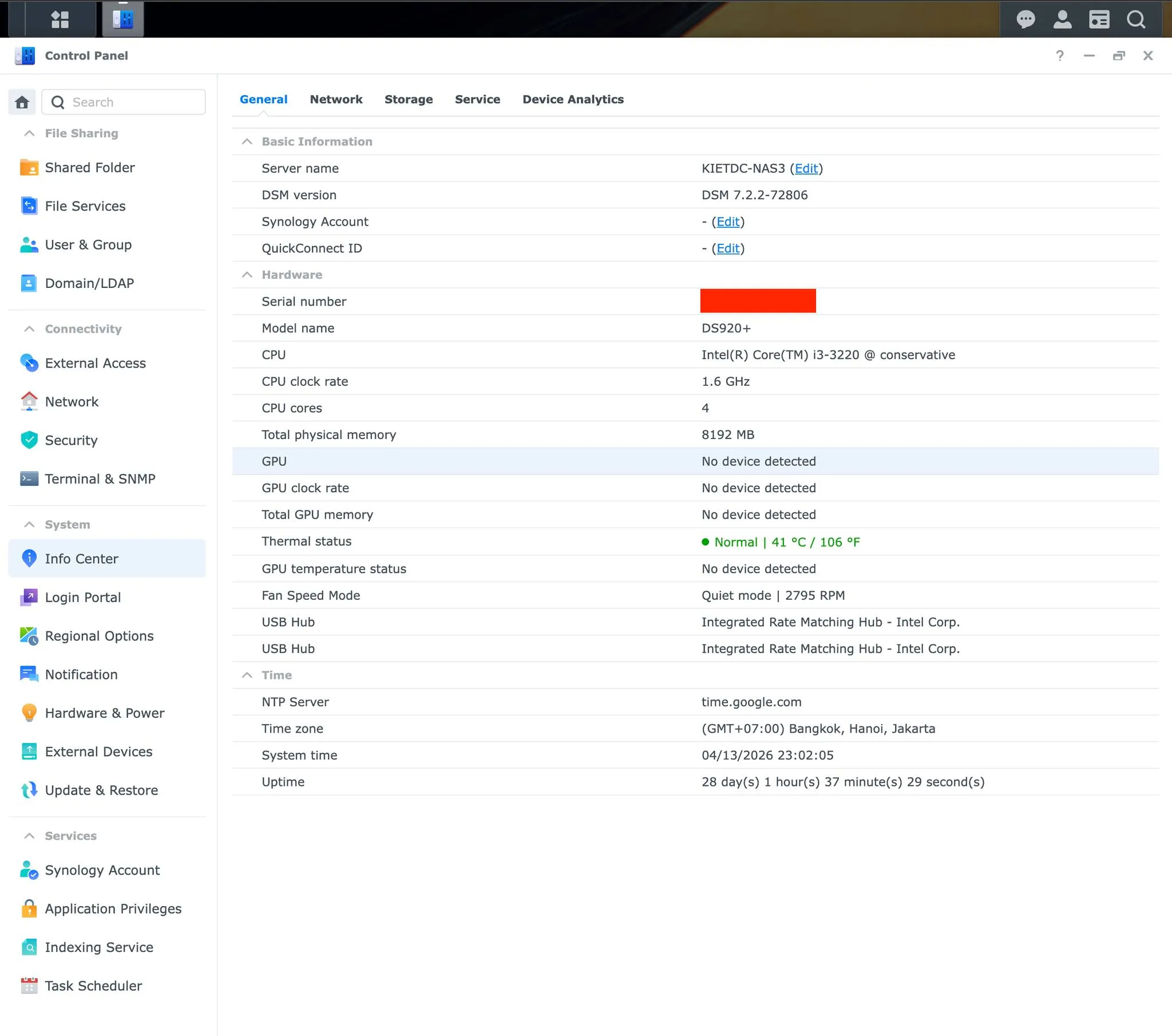
Task: Click the thermal status Normal 41 °C reading
Action: click(x=781, y=542)
